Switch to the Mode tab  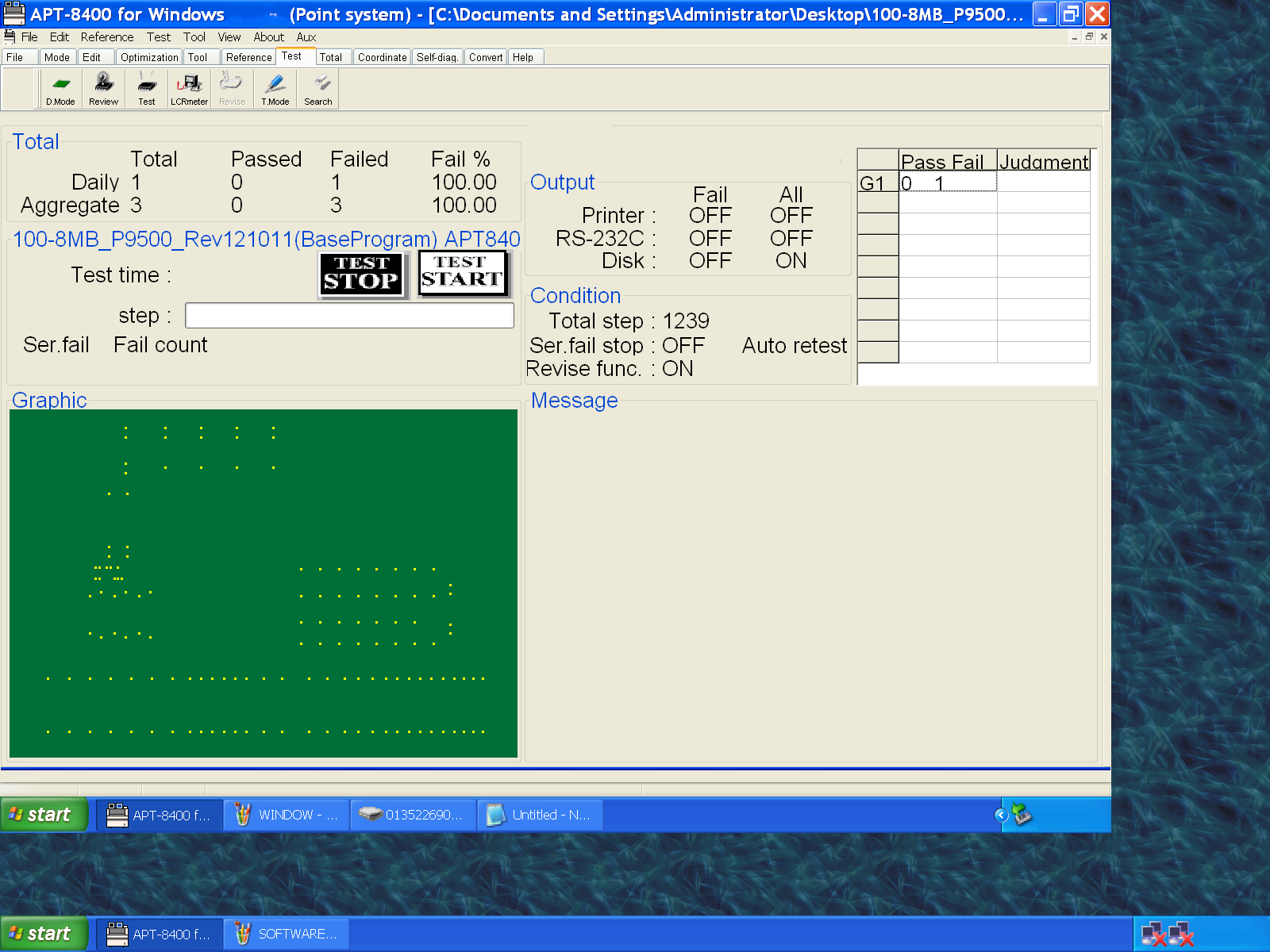pyautogui.click(x=57, y=57)
